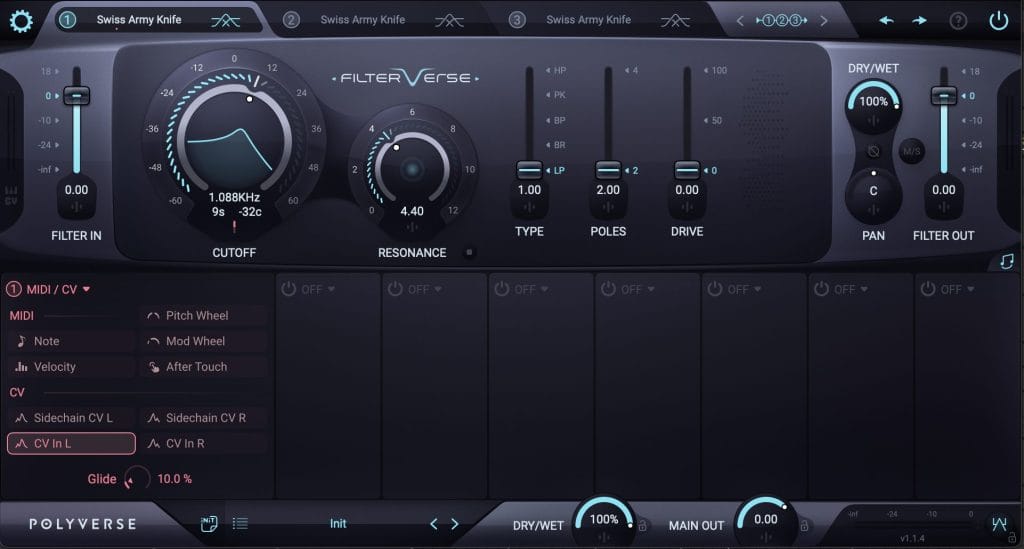Select the Sidechain CV L source

coord(71,418)
